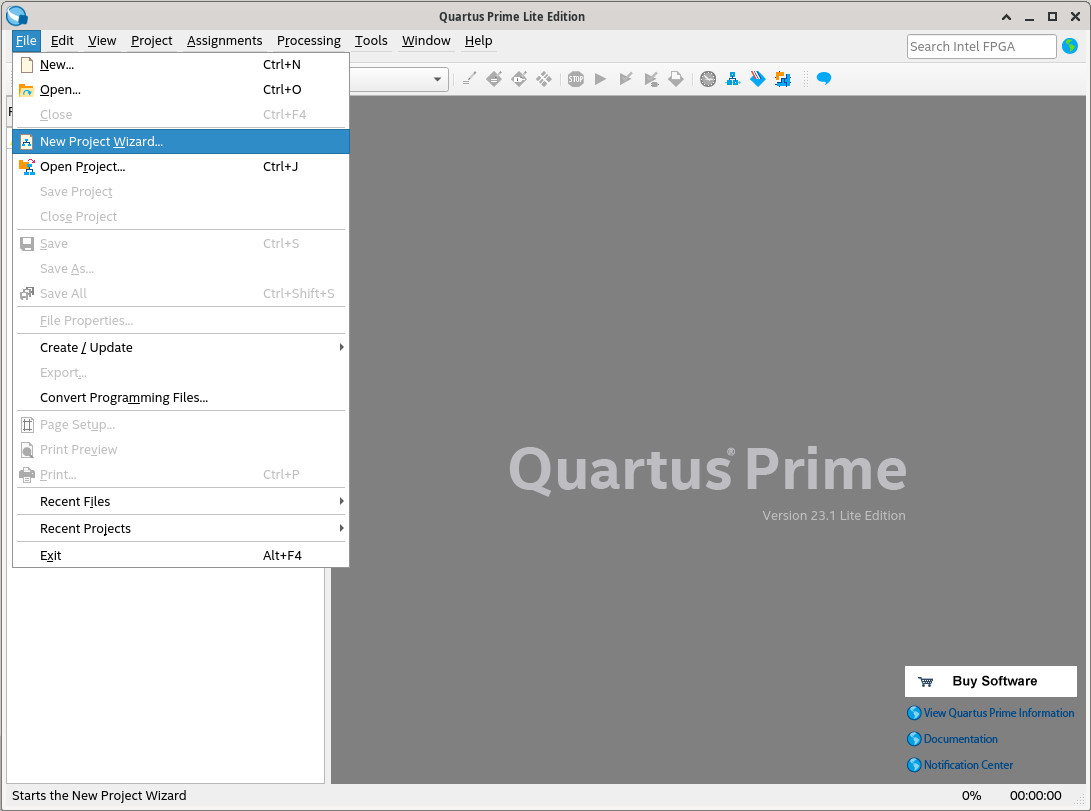The width and height of the screenshot is (1091, 811).
Task: Open the Platform Designer hierarchy icon
Action: pyautogui.click(x=733, y=79)
